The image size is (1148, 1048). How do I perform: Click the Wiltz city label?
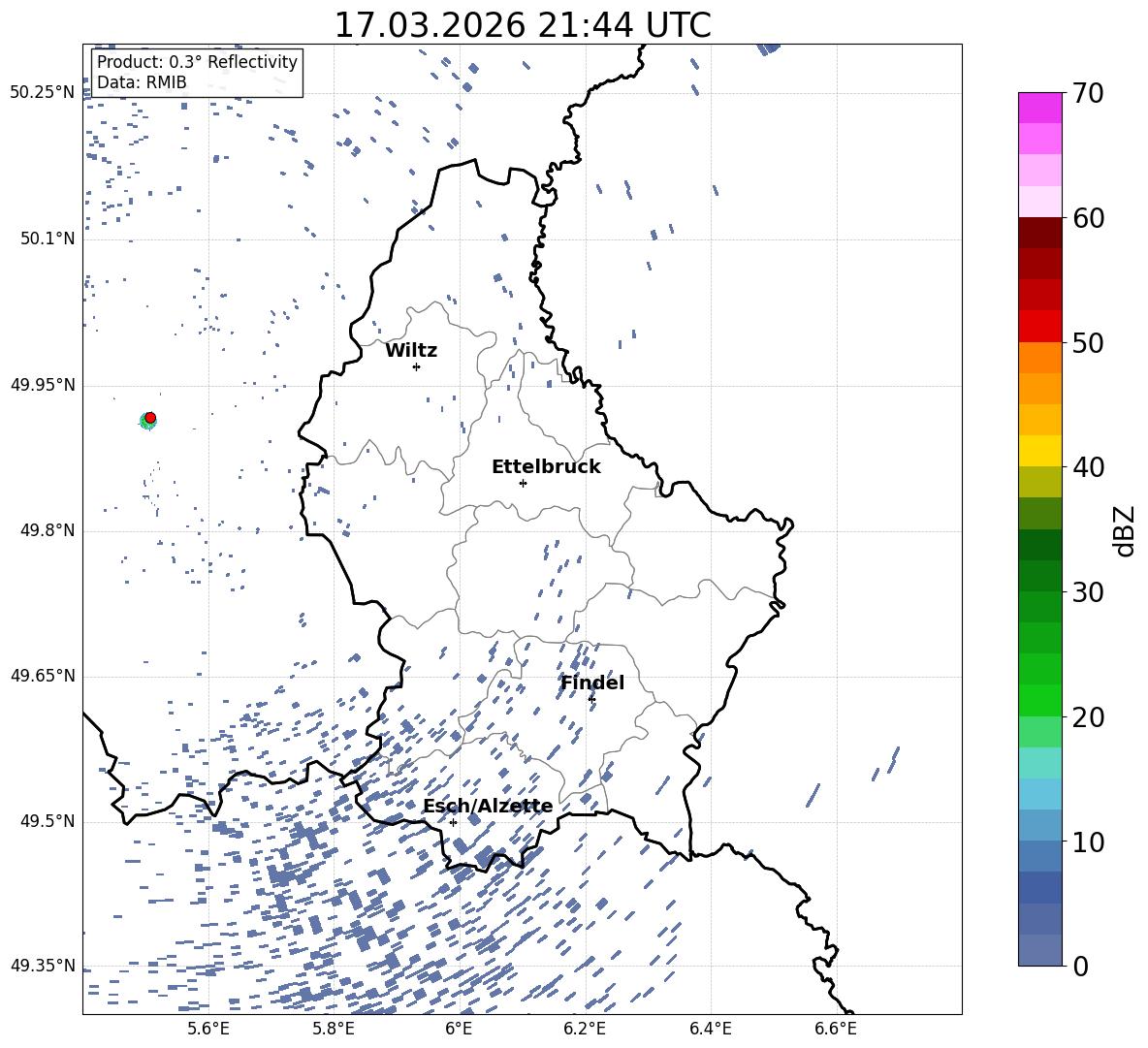coord(411,351)
